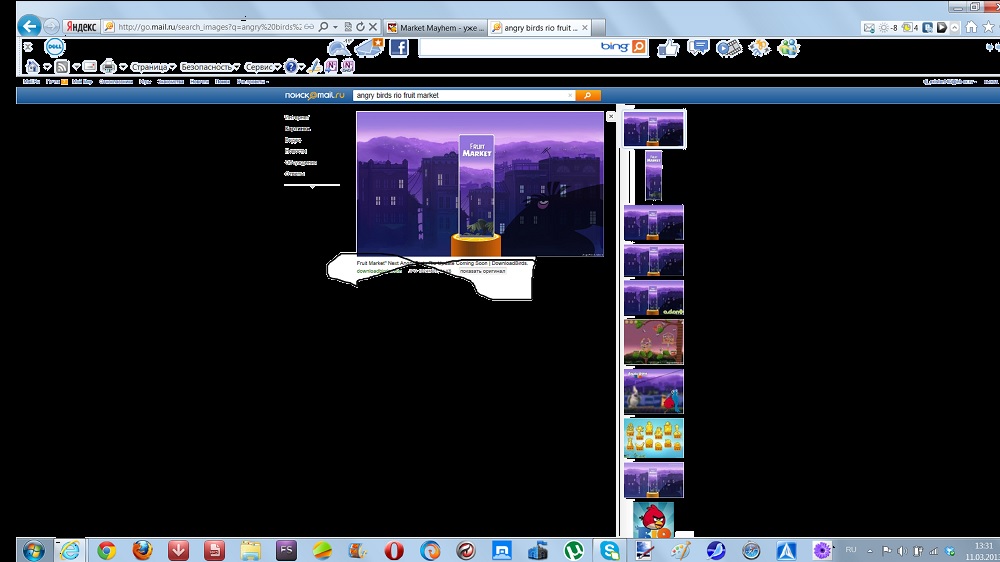Expand the Home button dropdown arrow
The width and height of the screenshot is (1000, 562).
(x=47, y=67)
